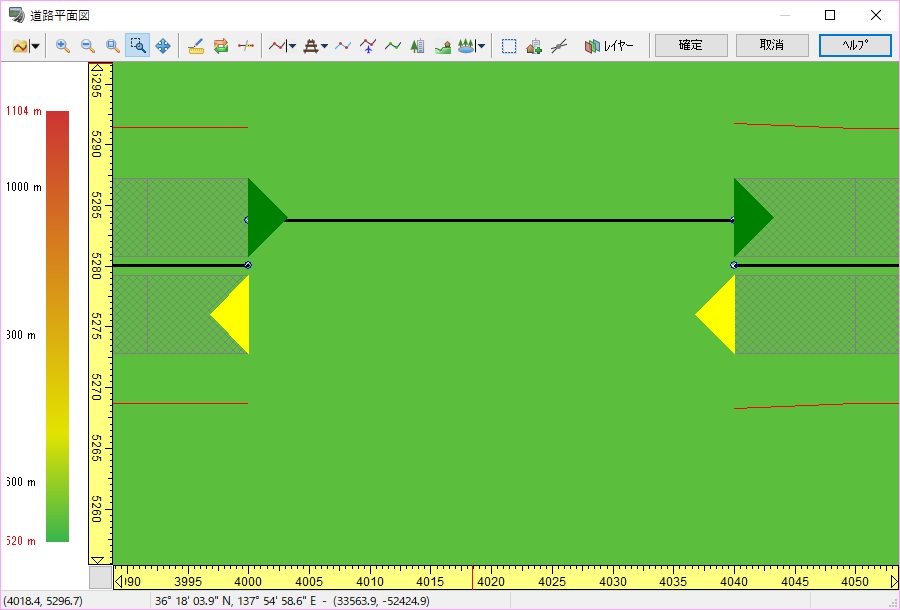900x610 pixels.
Task: Expand the railway track tool dropdown arrow
Action: click(325, 46)
